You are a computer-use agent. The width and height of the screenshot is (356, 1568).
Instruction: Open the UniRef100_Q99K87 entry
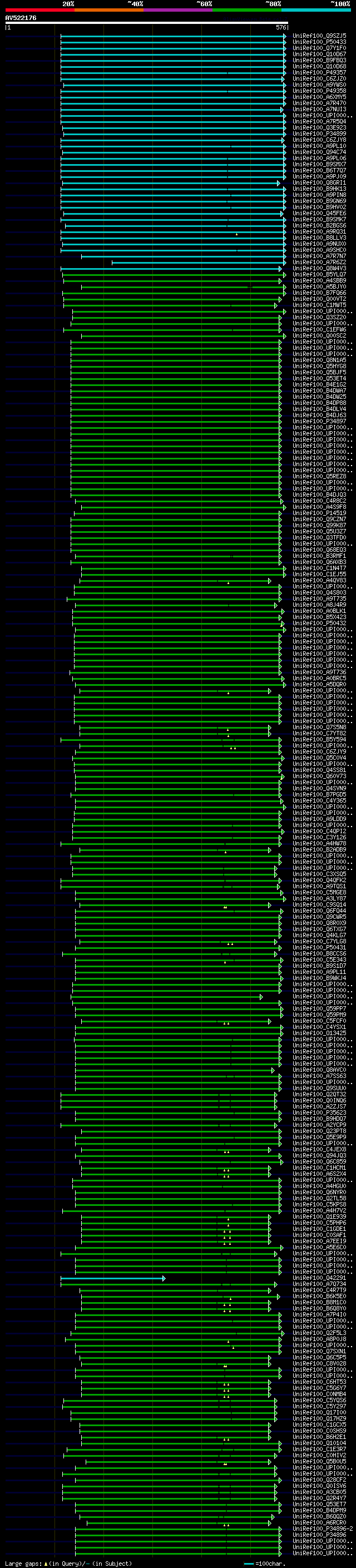pyautogui.click(x=319, y=525)
